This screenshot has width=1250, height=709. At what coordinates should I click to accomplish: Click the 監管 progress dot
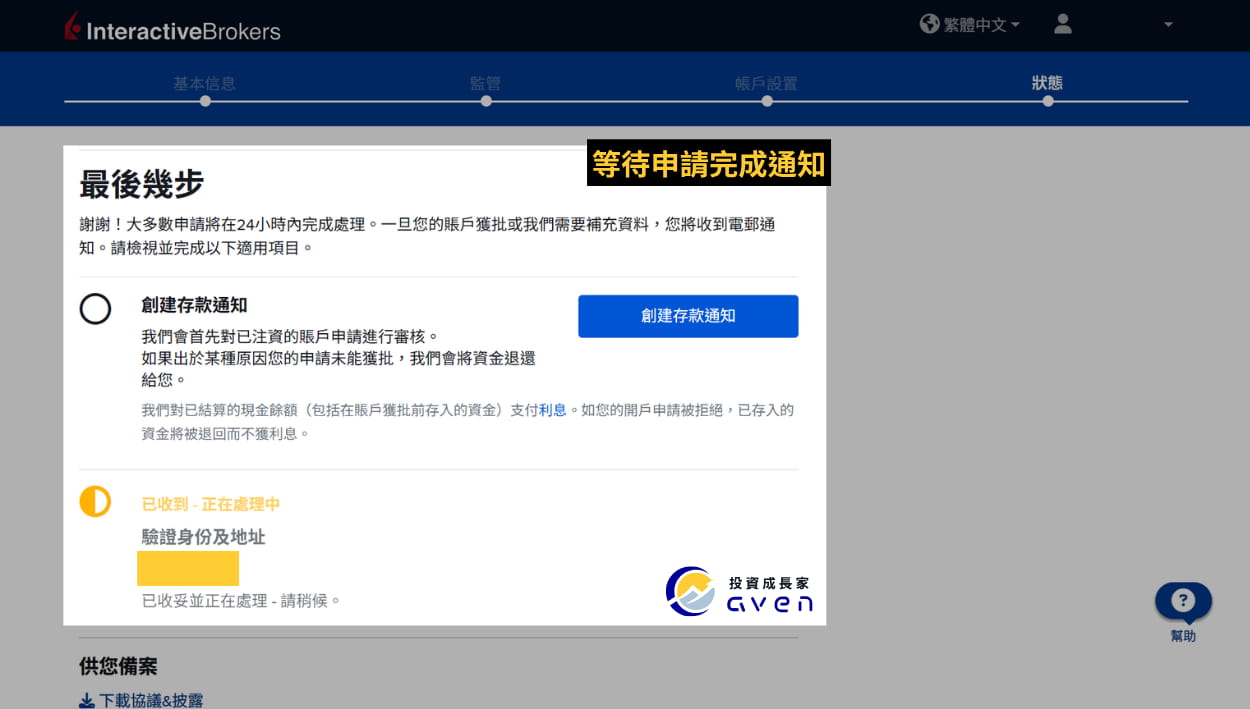[485, 101]
